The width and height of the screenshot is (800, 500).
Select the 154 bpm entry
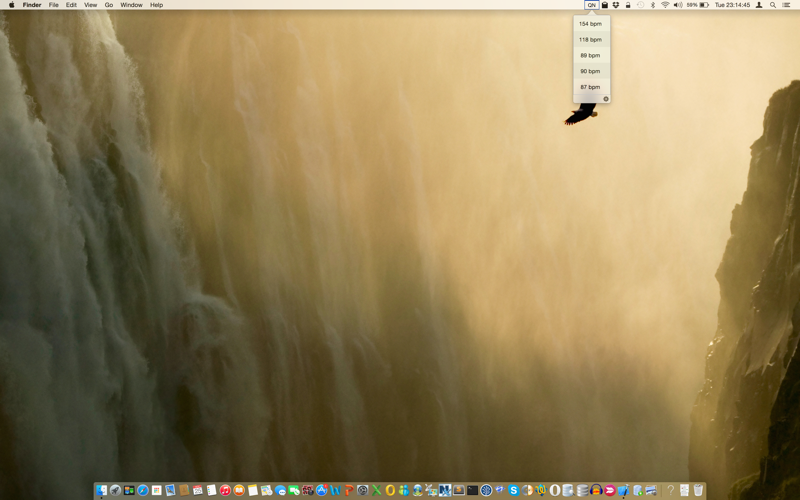point(591,23)
